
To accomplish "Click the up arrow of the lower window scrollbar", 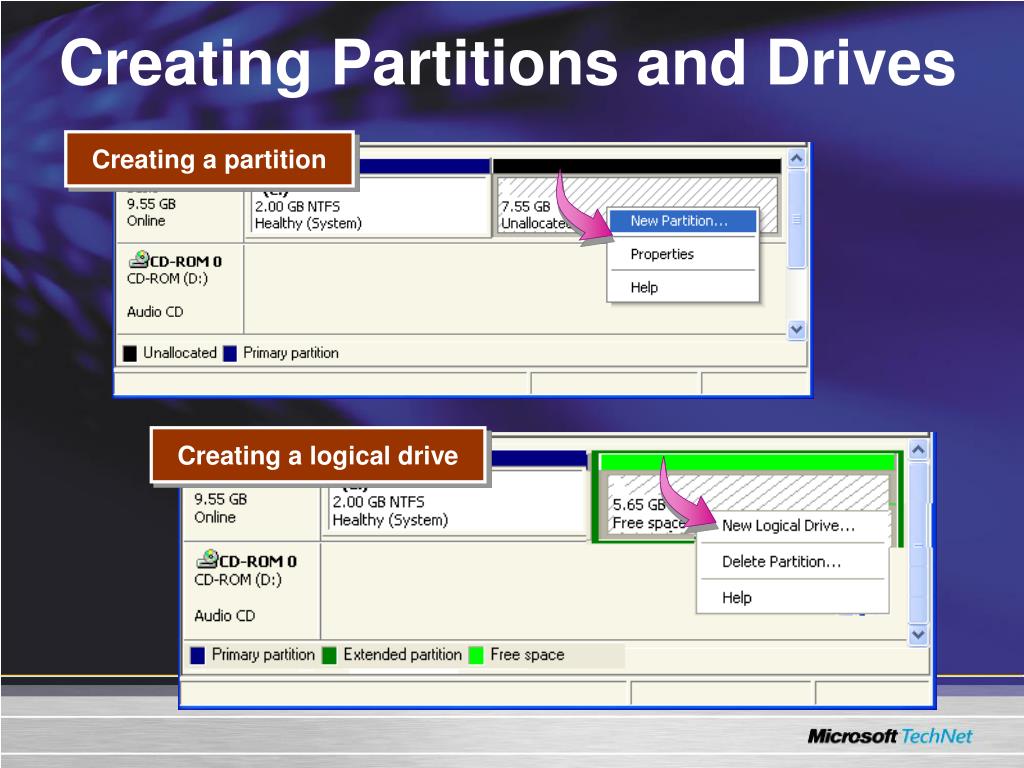I will coord(918,450).
